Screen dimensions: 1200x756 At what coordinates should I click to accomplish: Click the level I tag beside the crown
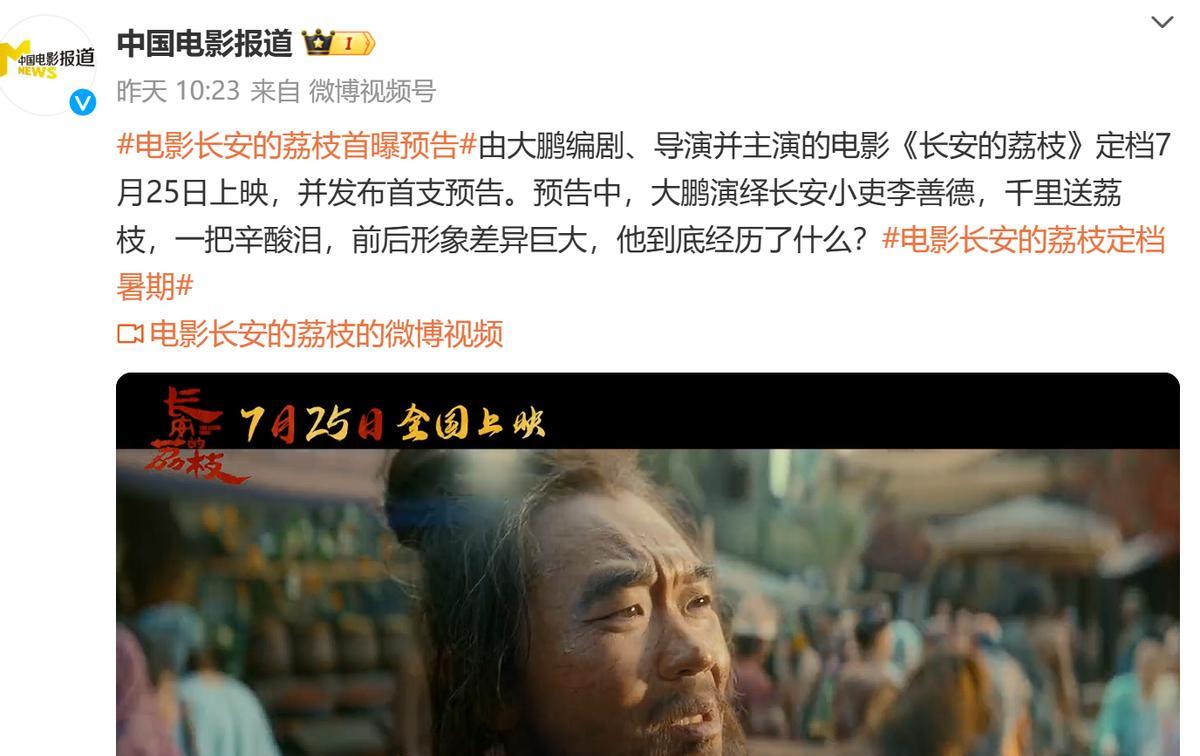click(x=353, y=43)
